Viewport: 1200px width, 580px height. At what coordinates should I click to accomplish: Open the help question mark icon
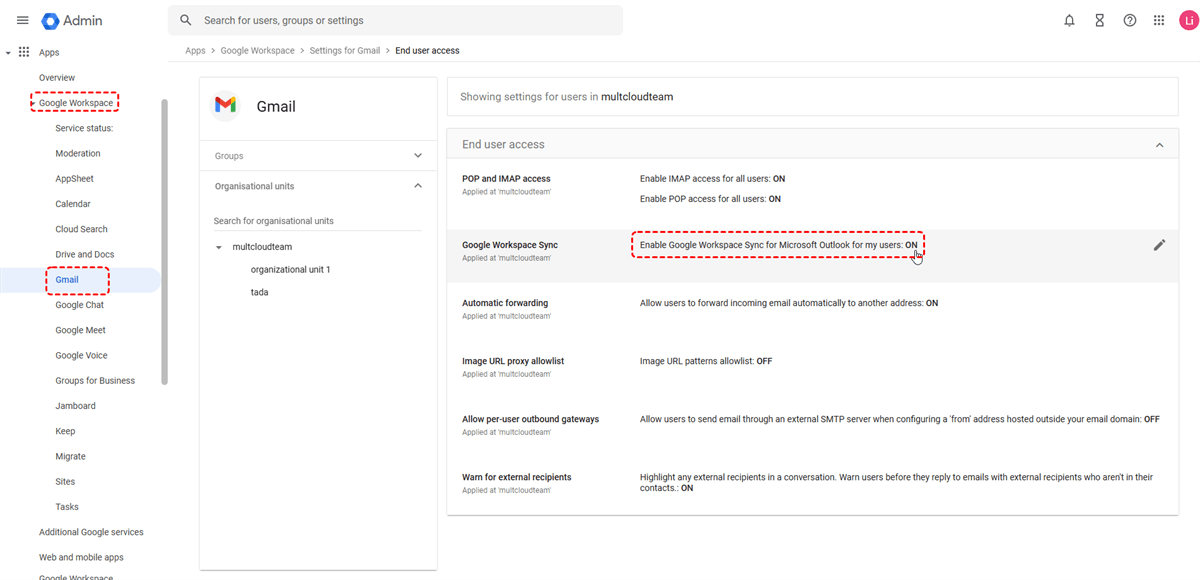point(1129,20)
